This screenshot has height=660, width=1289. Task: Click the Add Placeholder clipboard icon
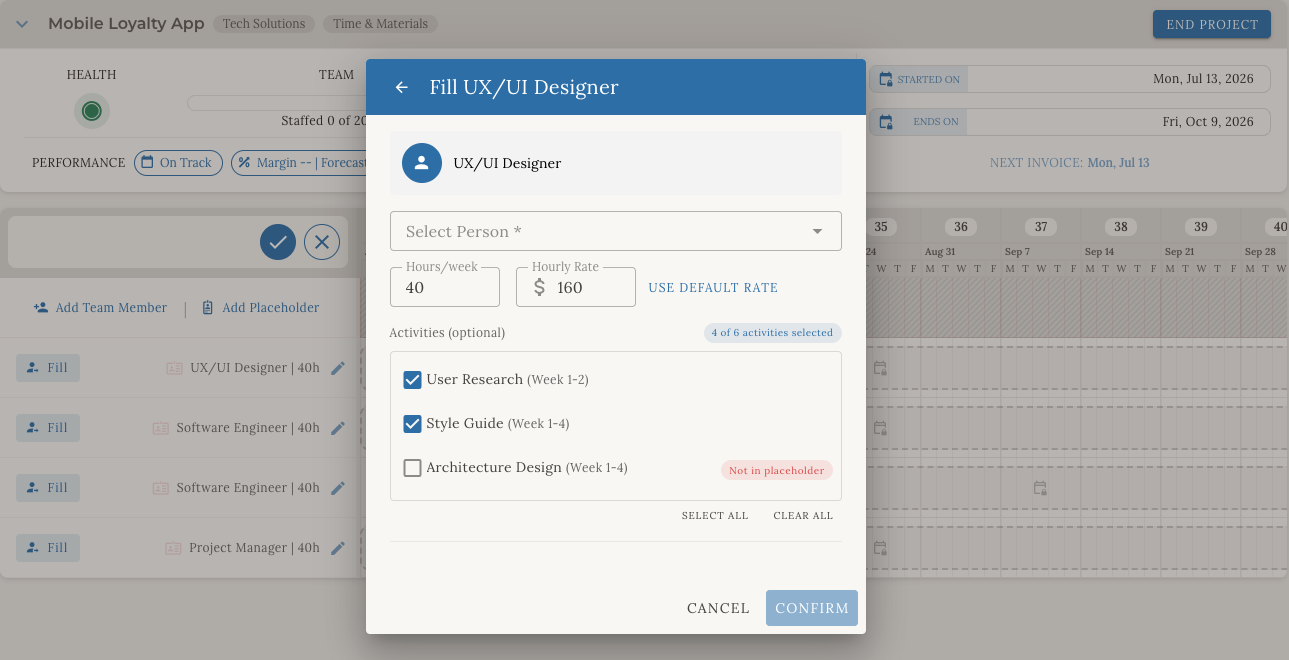pyautogui.click(x=208, y=308)
